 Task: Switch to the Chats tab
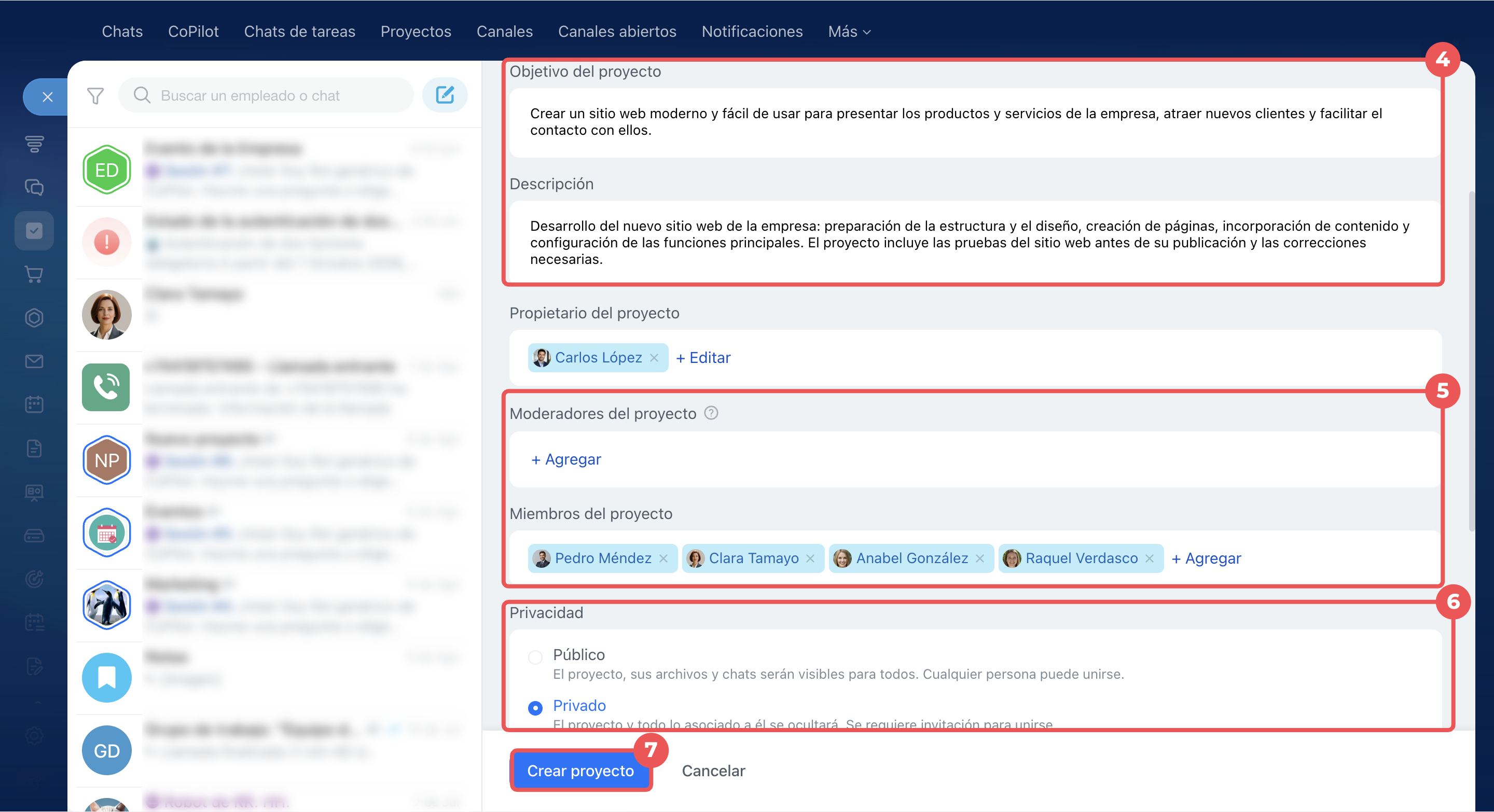pos(122,31)
